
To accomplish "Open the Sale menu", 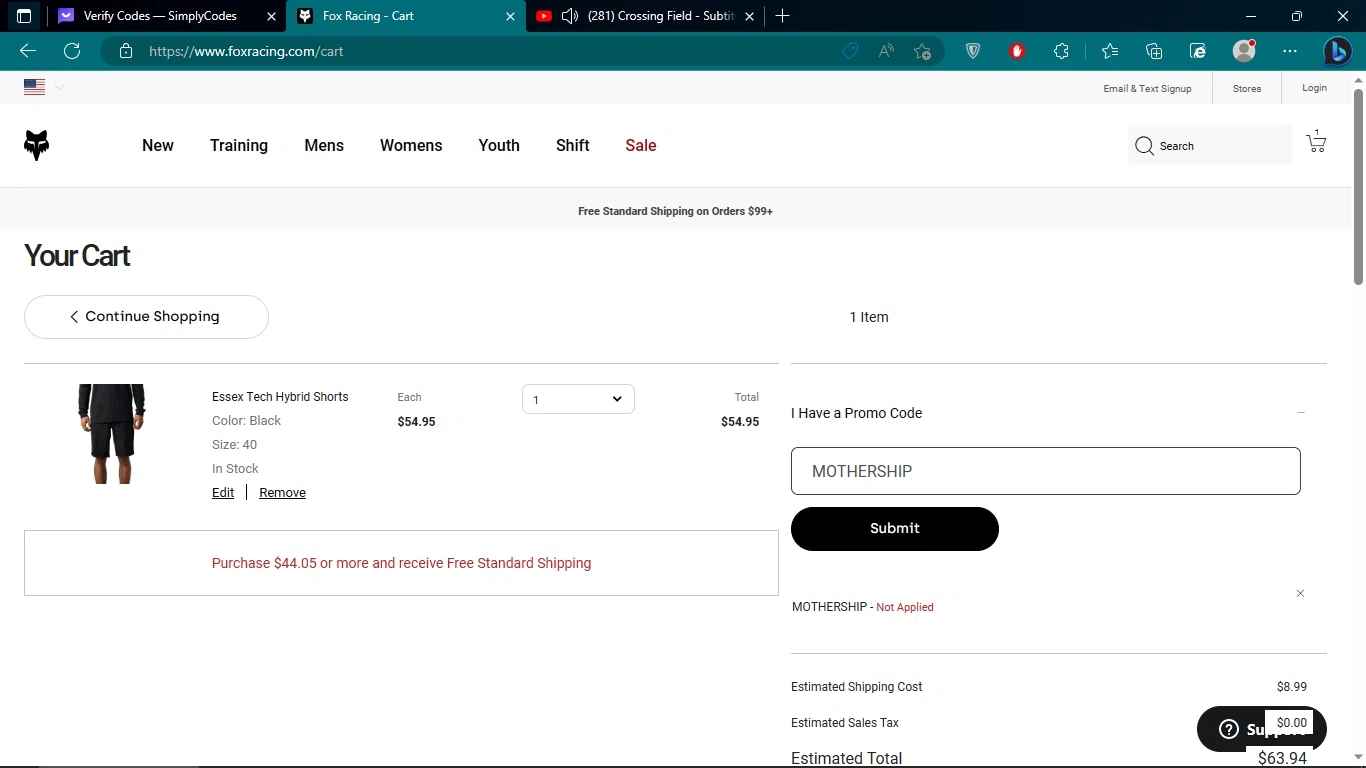I will click(x=641, y=145).
